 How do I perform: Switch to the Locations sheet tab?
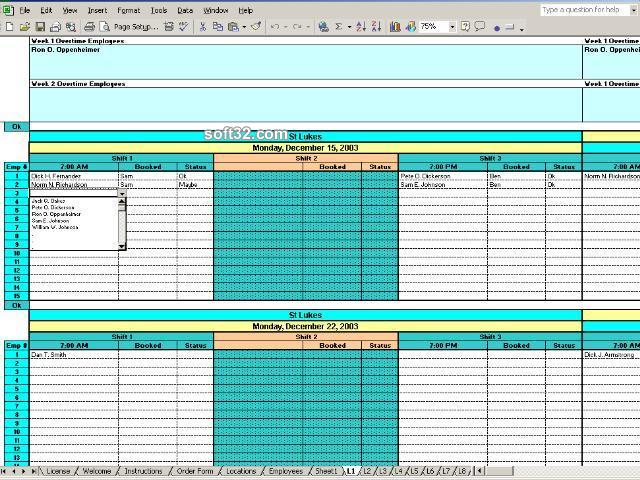click(241, 471)
